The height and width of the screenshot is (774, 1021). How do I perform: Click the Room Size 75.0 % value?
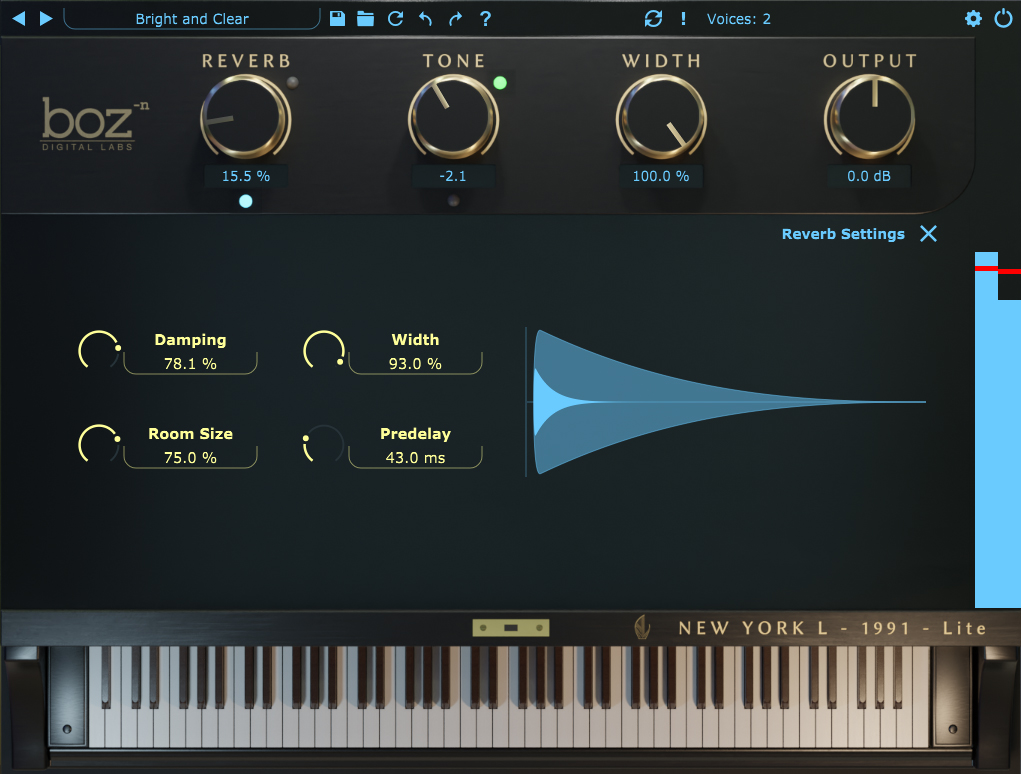190,458
